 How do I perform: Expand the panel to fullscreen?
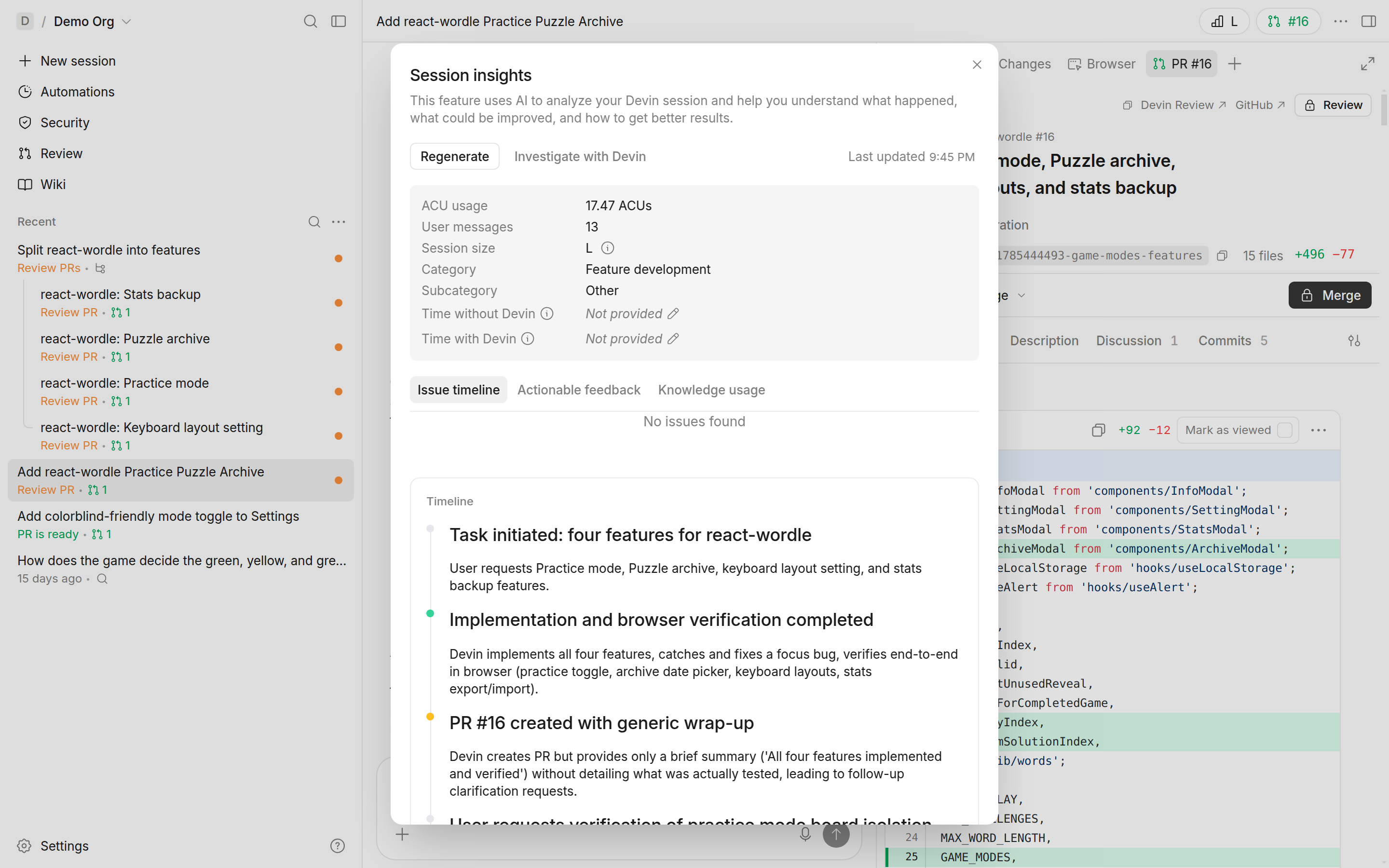[x=1368, y=64]
